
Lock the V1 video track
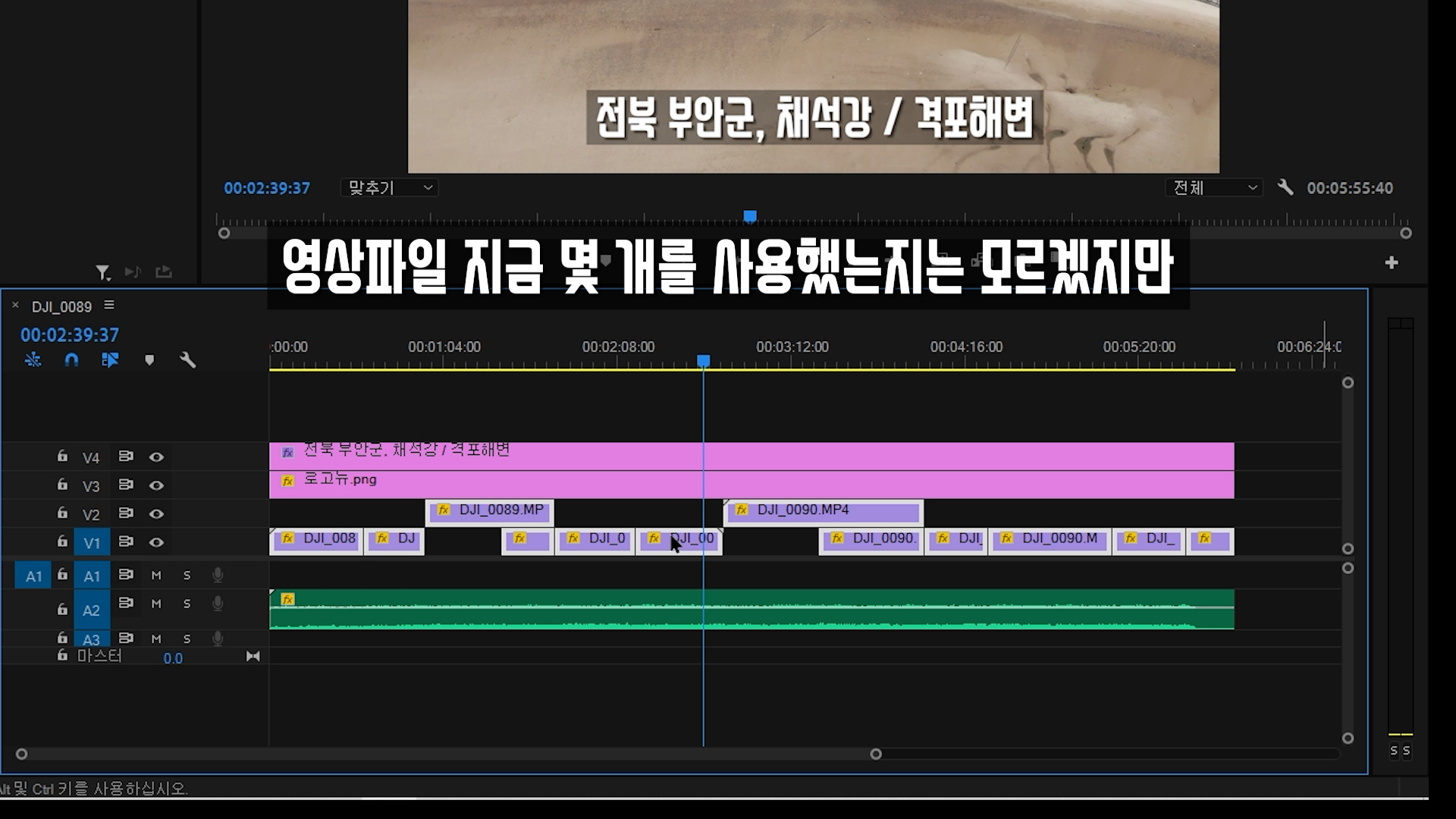click(x=62, y=541)
